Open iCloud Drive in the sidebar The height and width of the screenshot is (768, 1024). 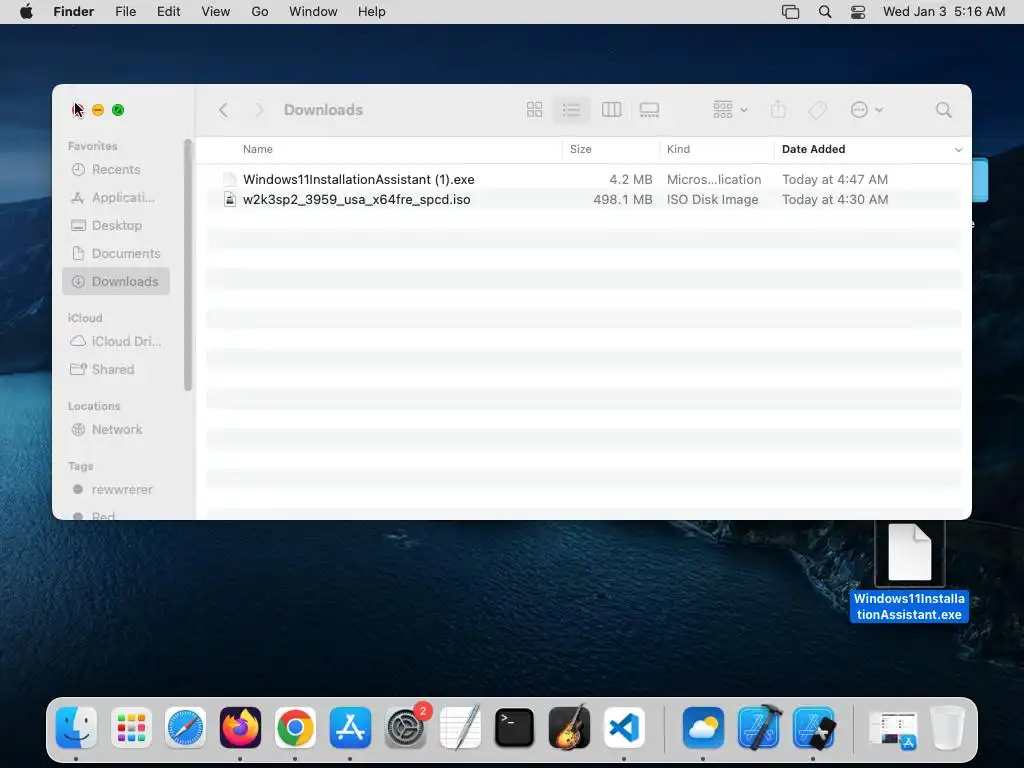pos(116,342)
